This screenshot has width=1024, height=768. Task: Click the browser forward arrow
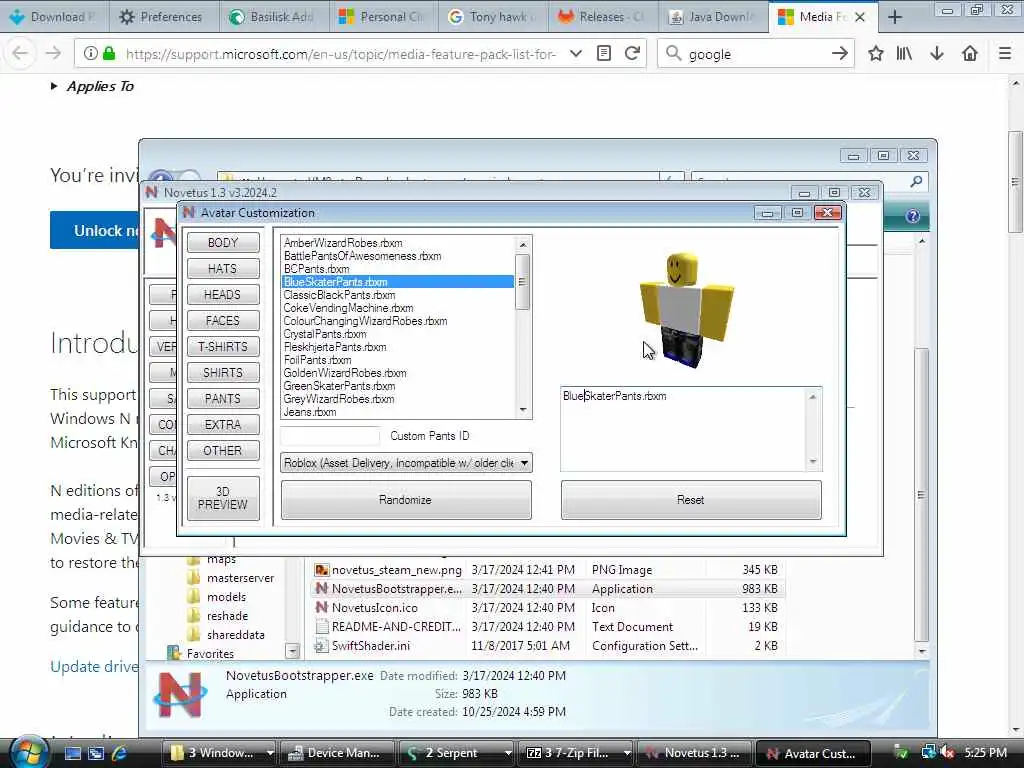54,54
